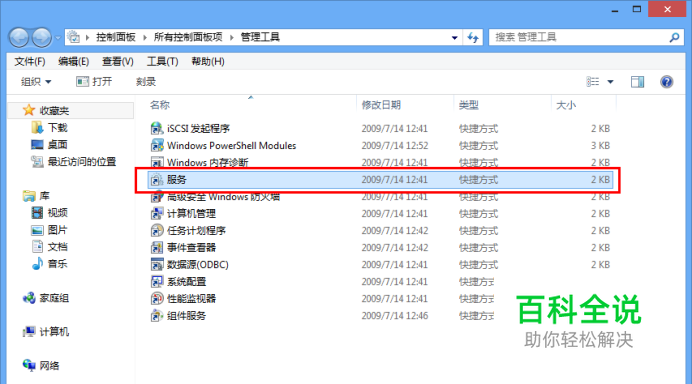Select 网络 in sidebar
Screen dimensions: 692x384
coord(49,365)
